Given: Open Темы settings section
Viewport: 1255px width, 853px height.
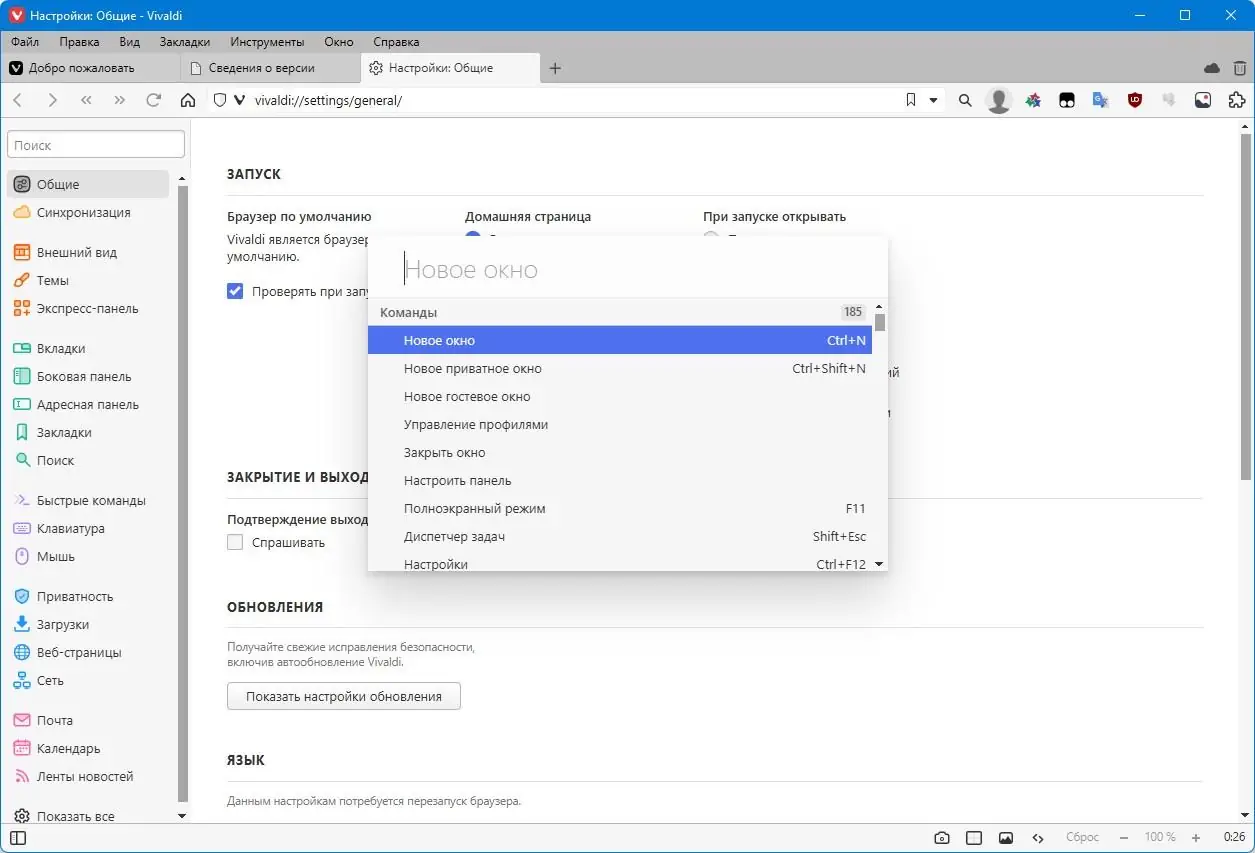Looking at the screenshot, I should point(88,280).
